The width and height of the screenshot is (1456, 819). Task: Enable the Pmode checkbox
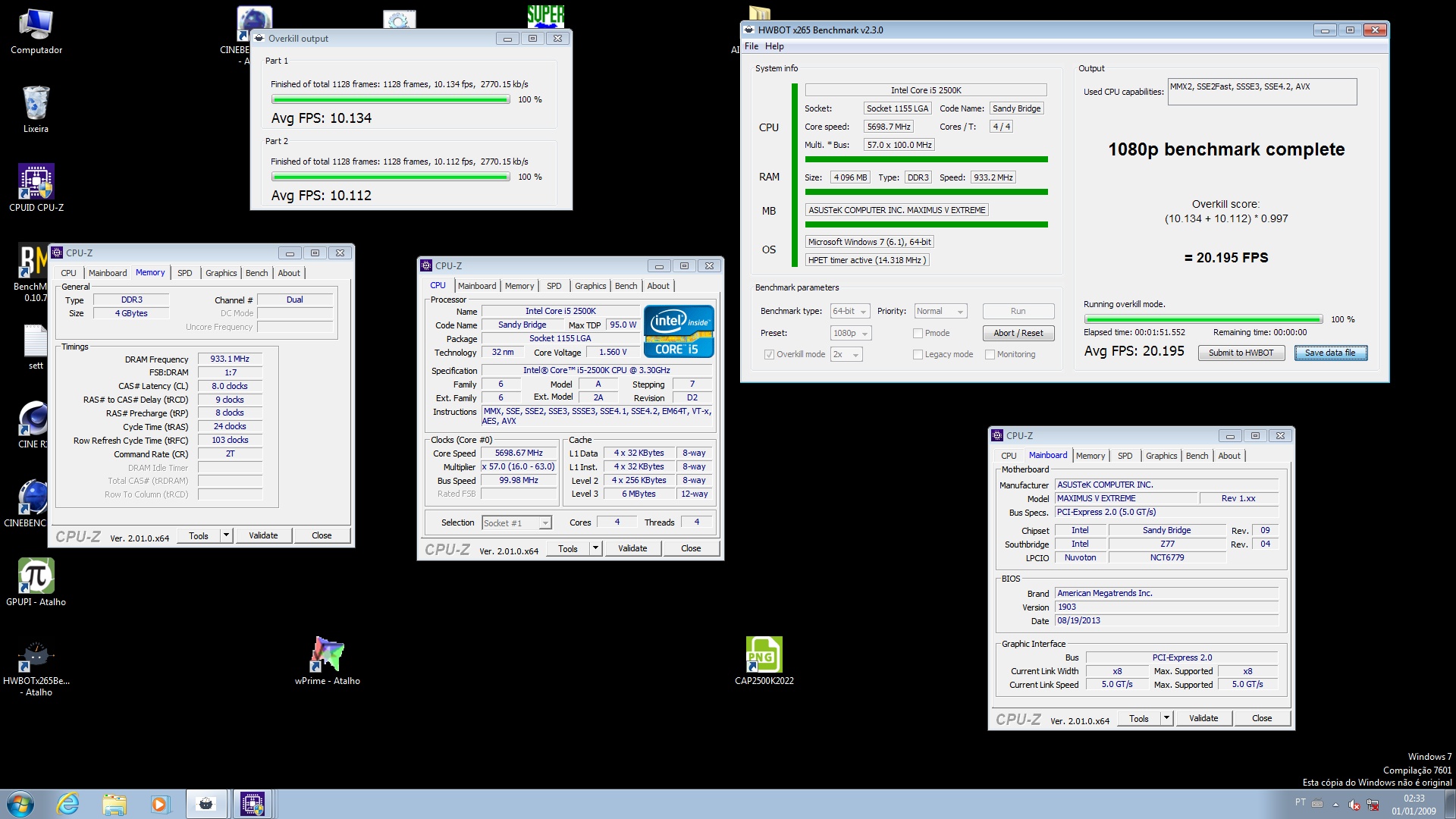pyautogui.click(x=918, y=333)
